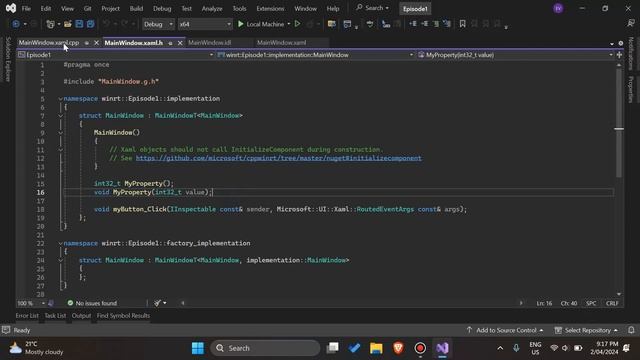This screenshot has height=360, width=640.
Task: Open the Search box in the title bar
Action: click(x=372, y=8)
